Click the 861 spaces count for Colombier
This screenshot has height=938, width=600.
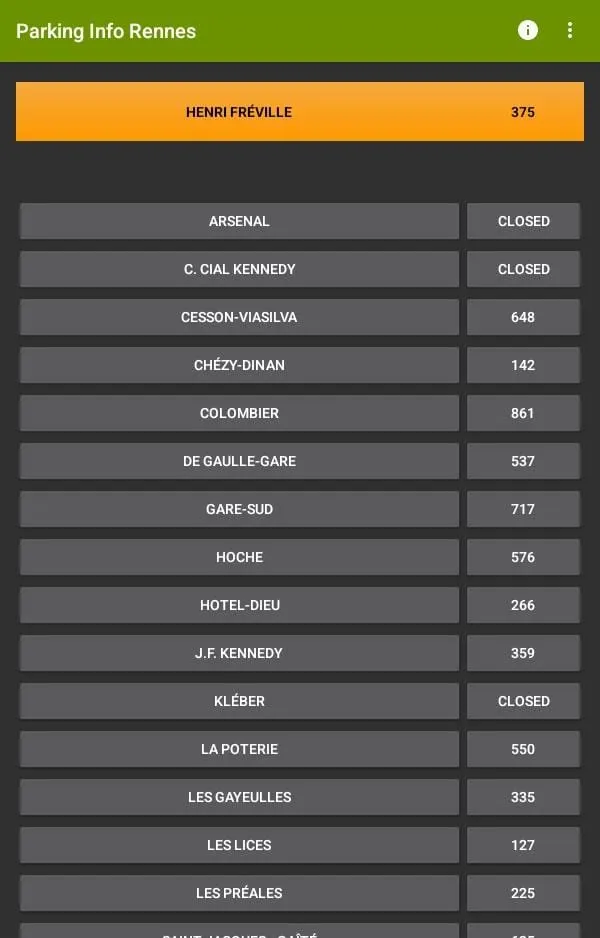(x=523, y=413)
